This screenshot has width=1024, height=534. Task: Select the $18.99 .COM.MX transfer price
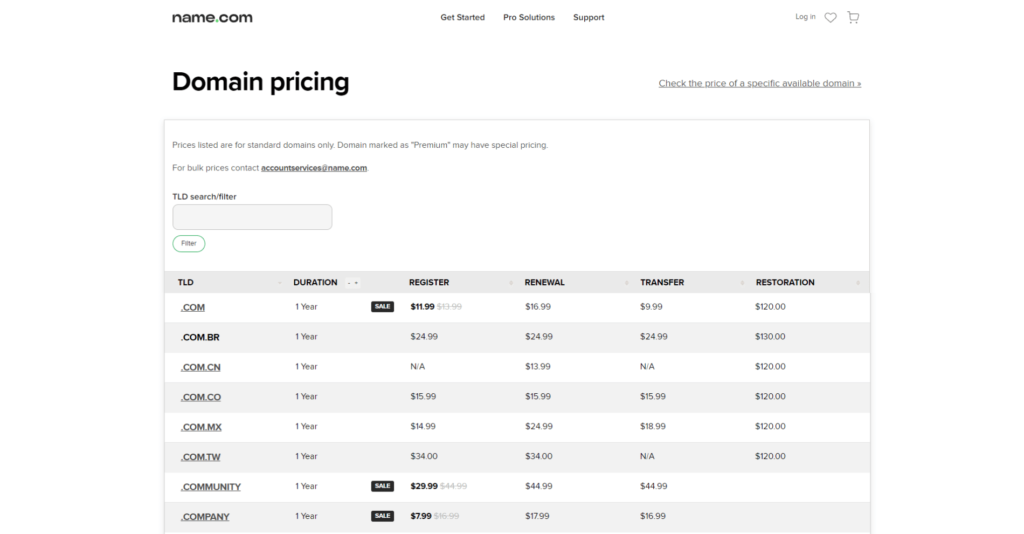pyautogui.click(x=652, y=426)
